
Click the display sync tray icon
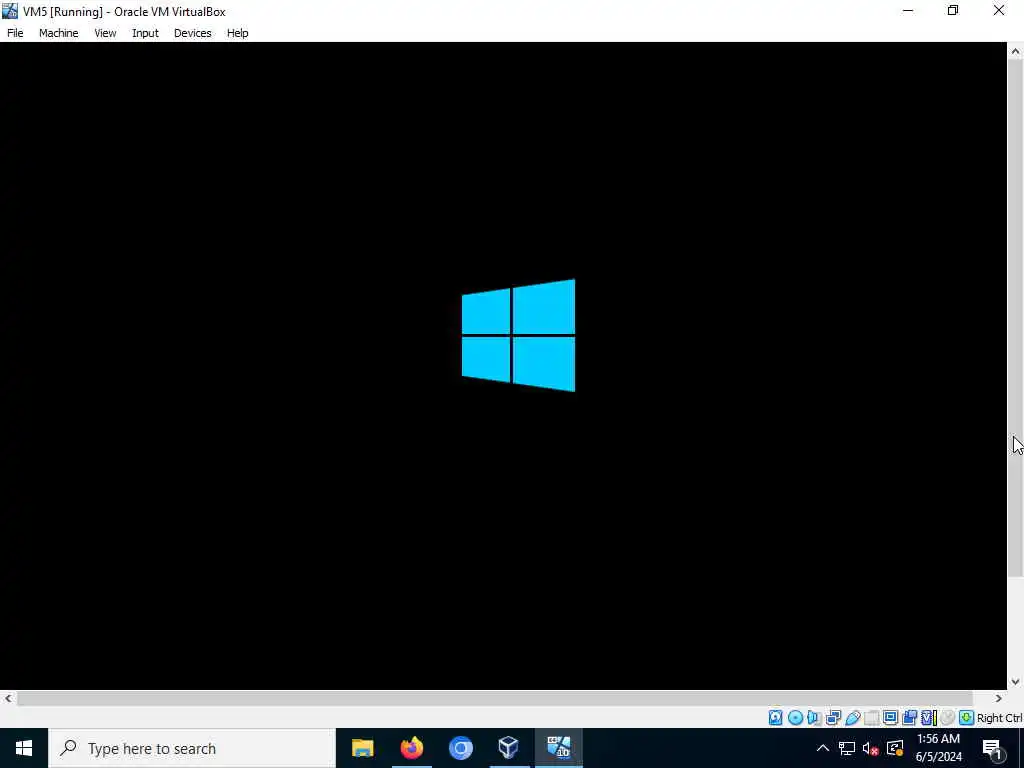(x=895, y=748)
